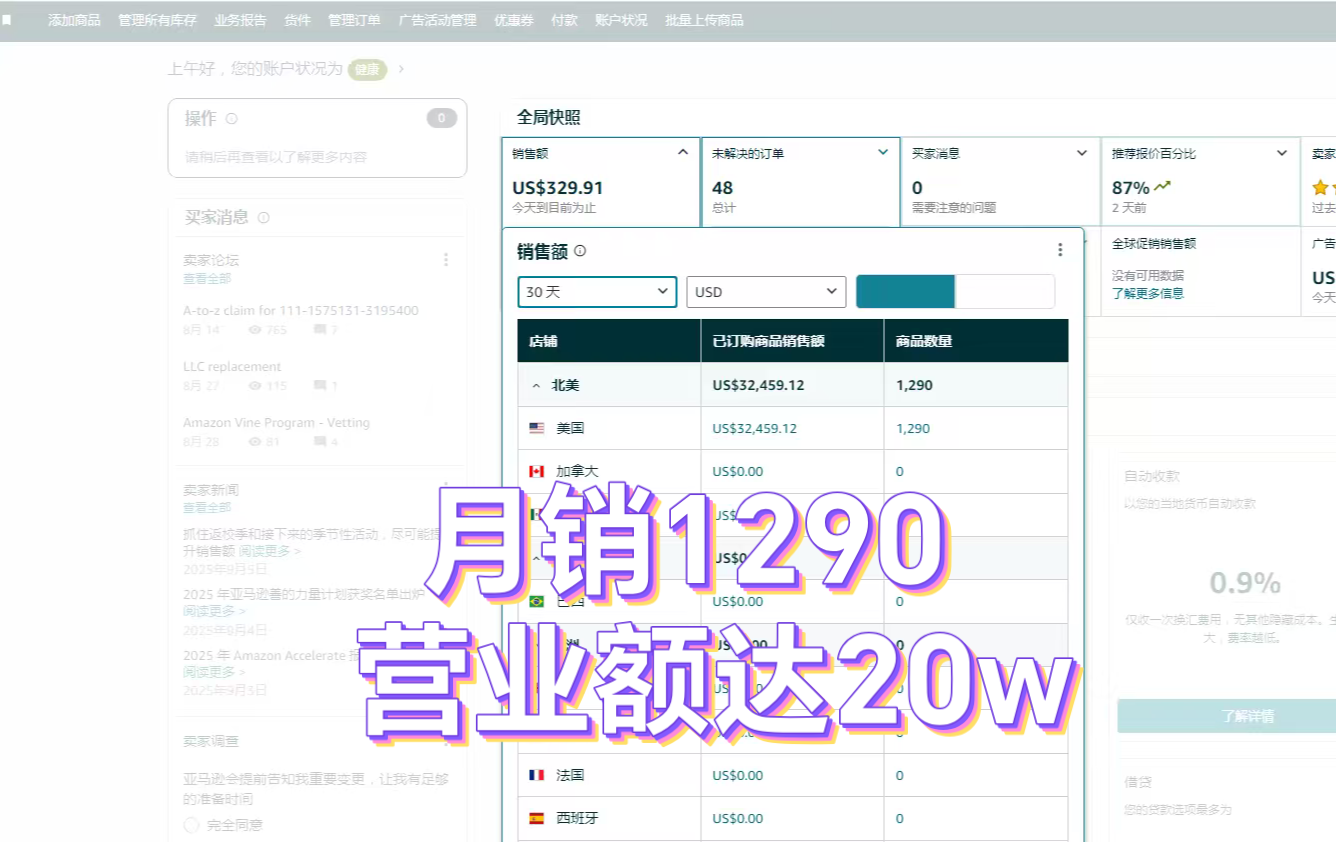Click the France flag icon
The image size is (1336, 842).
pyautogui.click(x=537, y=775)
